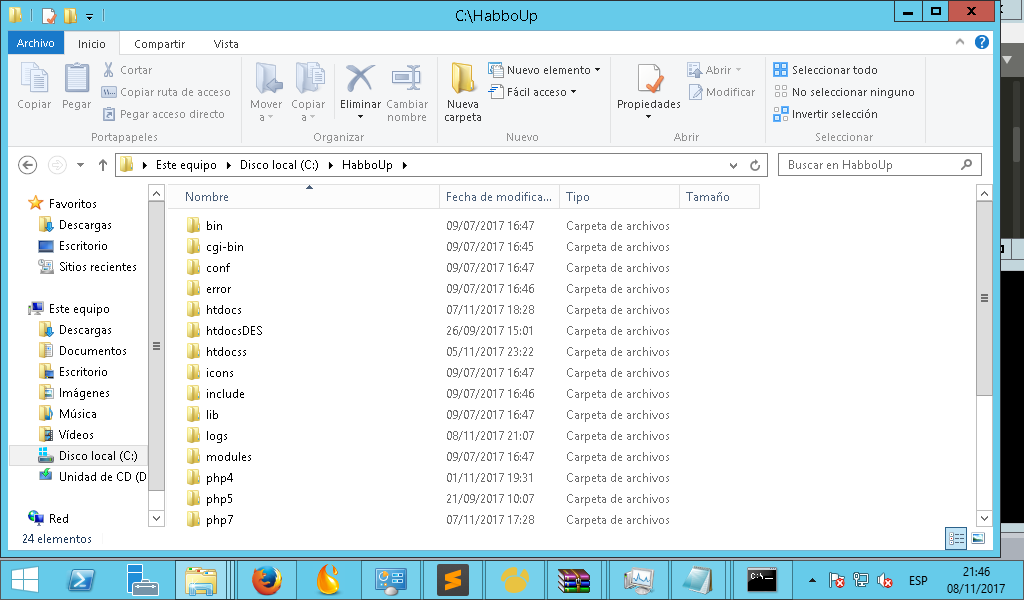Open WinRAR from the taskbar
Screen dimensions: 1024x600
coord(573,580)
